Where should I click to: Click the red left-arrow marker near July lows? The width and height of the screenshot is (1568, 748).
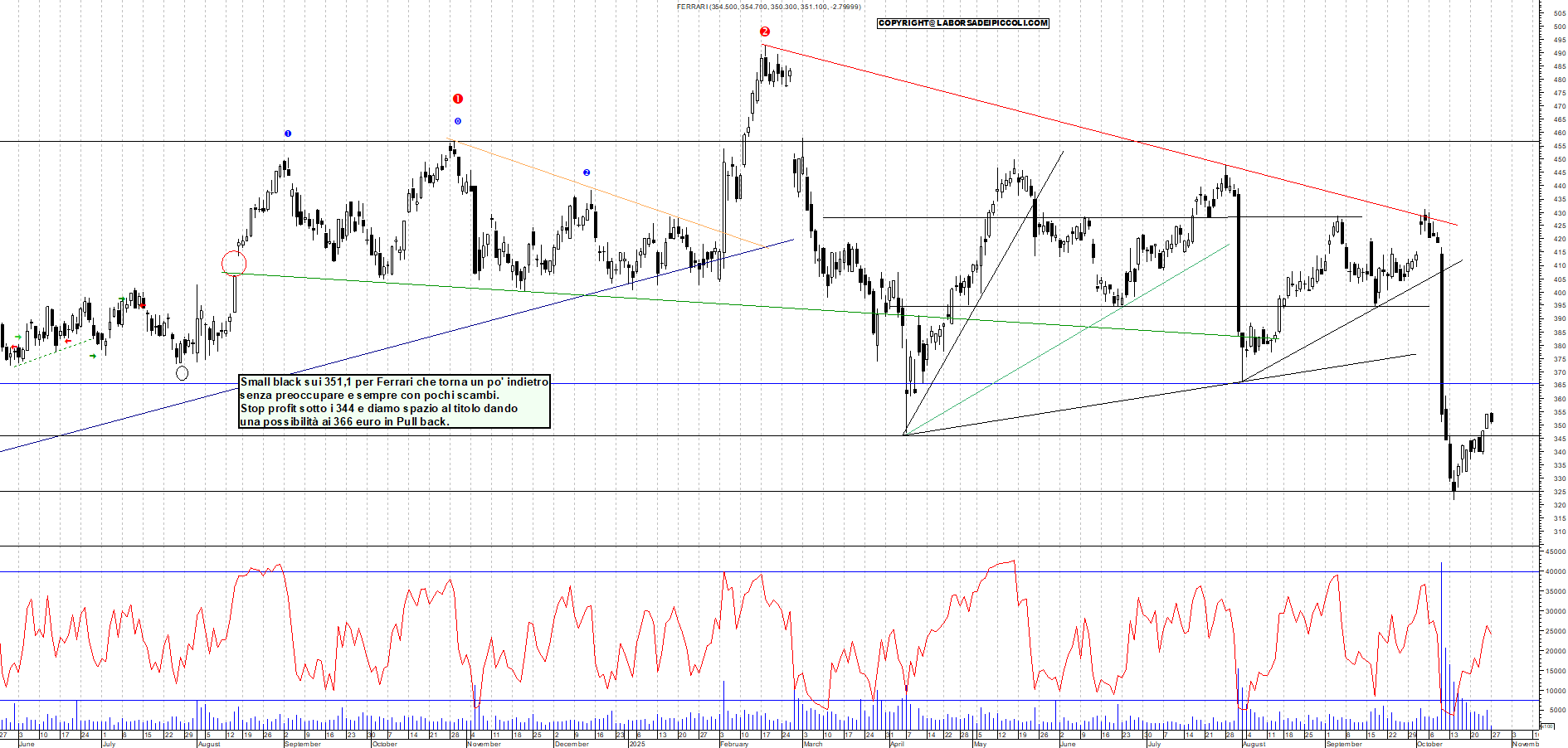click(x=67, y=341)
